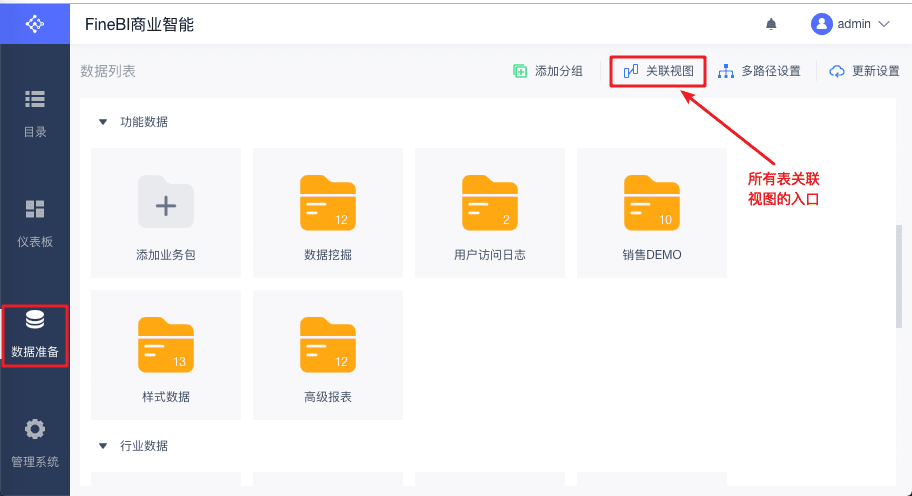Image resolution: width=912 pixels, height=496 pixels.
Task: Click the 多路径设置 hierarchy icon
Action: (x=726, y=71)
